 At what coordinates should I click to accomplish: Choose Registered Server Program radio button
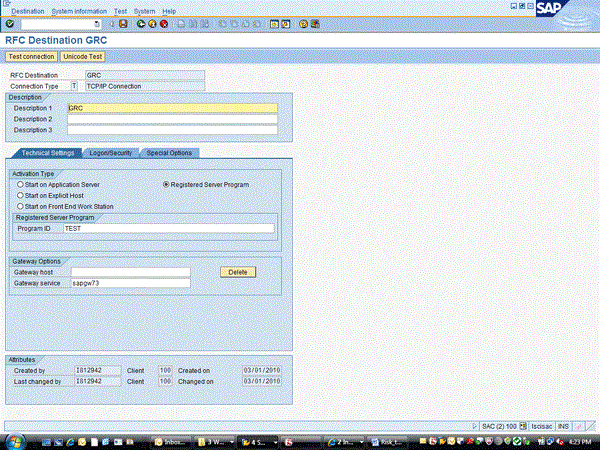(166, 185)
